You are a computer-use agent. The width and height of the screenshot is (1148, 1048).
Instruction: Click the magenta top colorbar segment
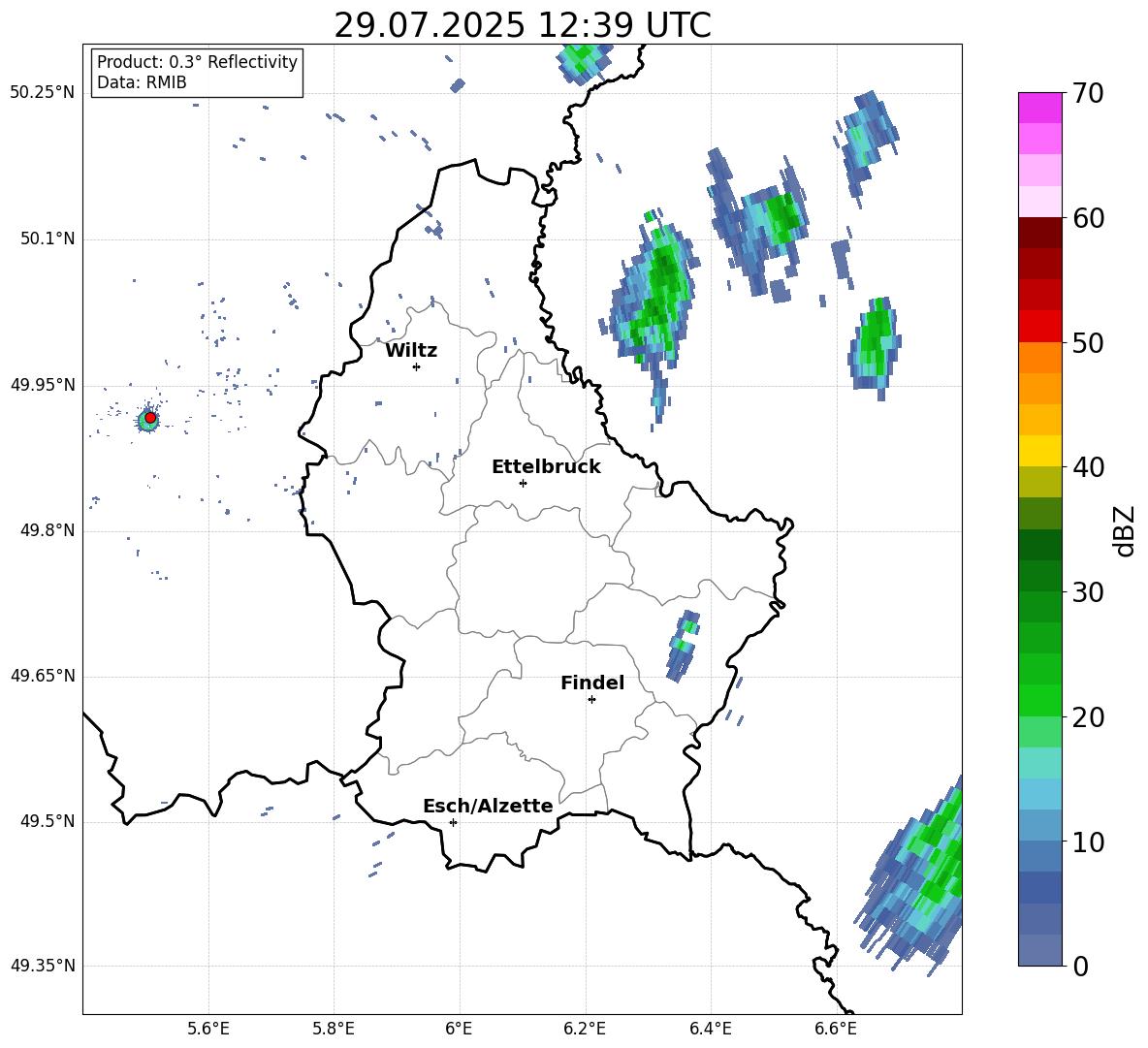(x=1039, y=108)
